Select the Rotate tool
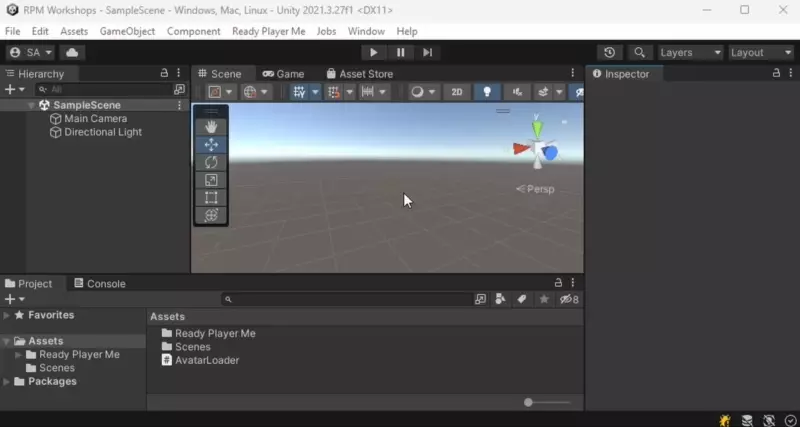Screen dimensions: 800x427 (x=211, y=162)
